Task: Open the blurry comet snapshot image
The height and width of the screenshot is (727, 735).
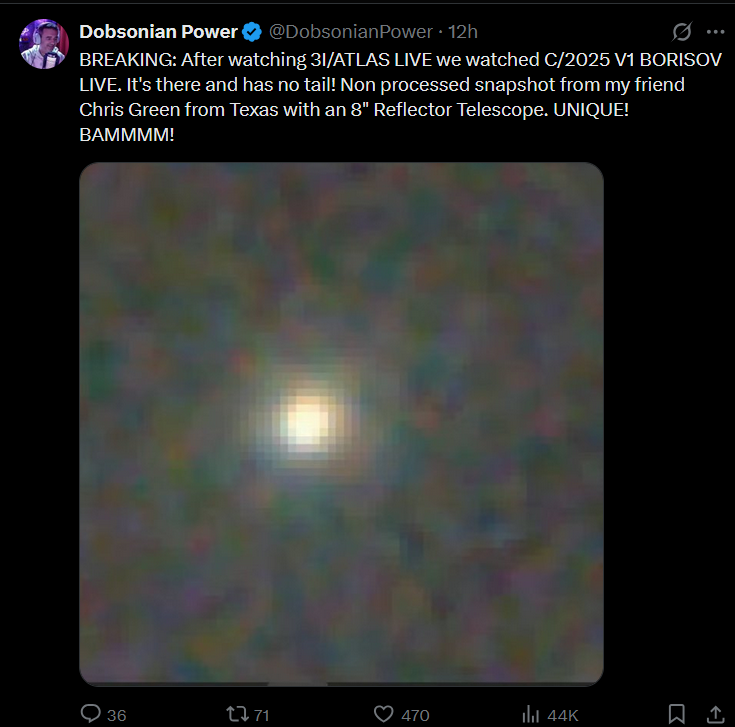Action: (341, 424)
